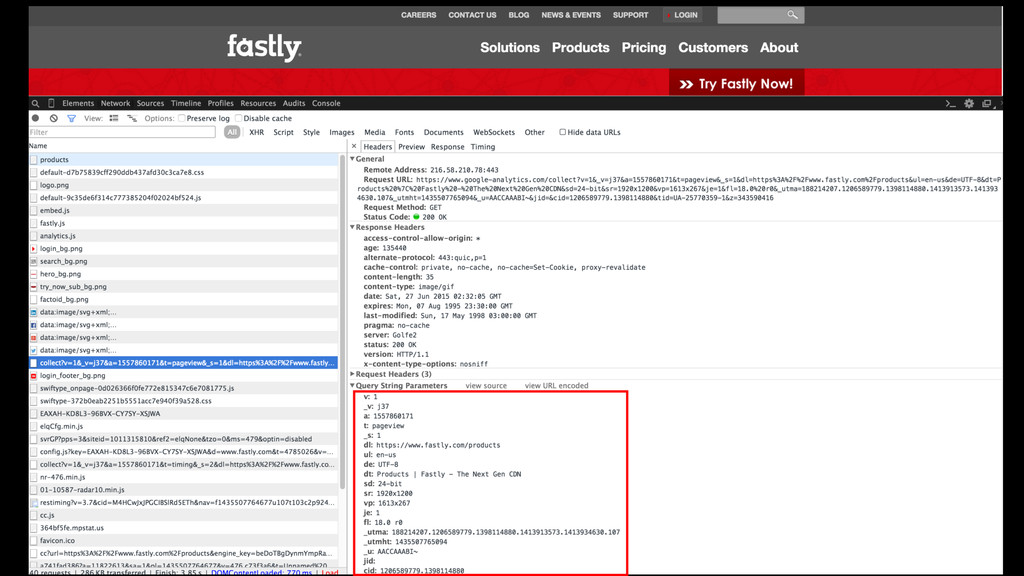The height and width of the screenshot is (576, 1024).
Task: Select the fastly.js request row
Action: (184, 223)
